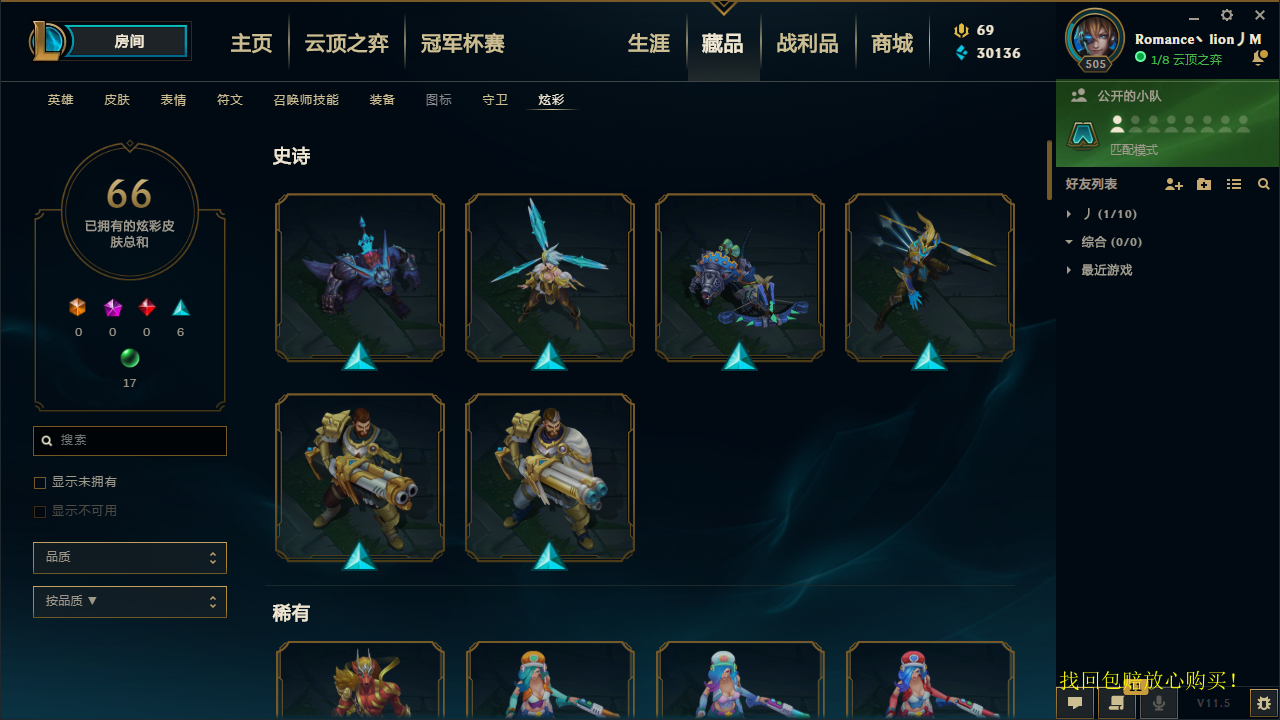Mute the microphone icon
Screen dimensions: 1280x720
(1159, 703)
